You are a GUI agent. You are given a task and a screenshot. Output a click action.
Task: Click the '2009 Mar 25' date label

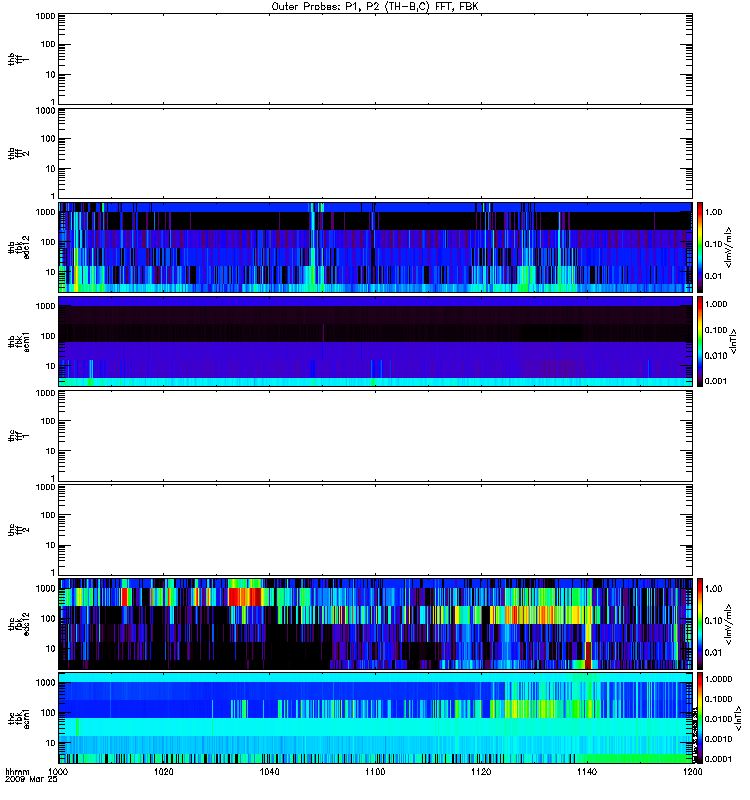31,779
